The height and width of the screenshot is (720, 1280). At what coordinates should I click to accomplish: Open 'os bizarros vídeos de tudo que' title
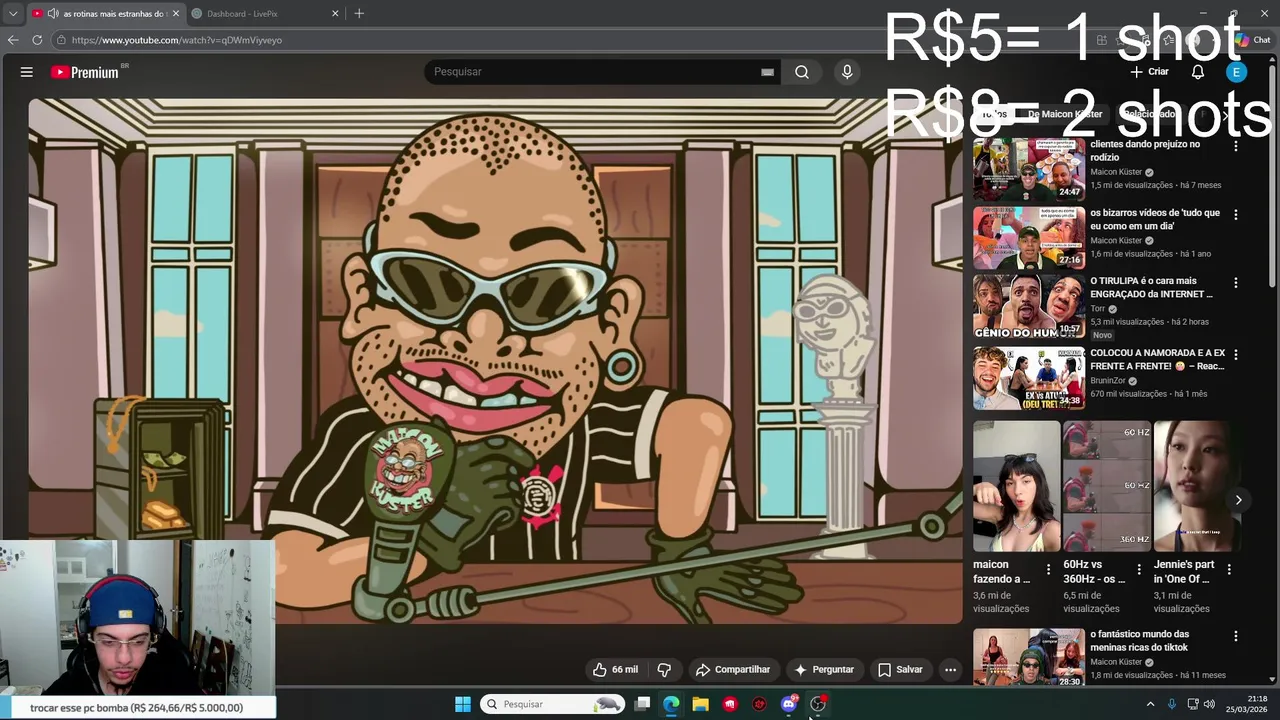(1155, 220)
